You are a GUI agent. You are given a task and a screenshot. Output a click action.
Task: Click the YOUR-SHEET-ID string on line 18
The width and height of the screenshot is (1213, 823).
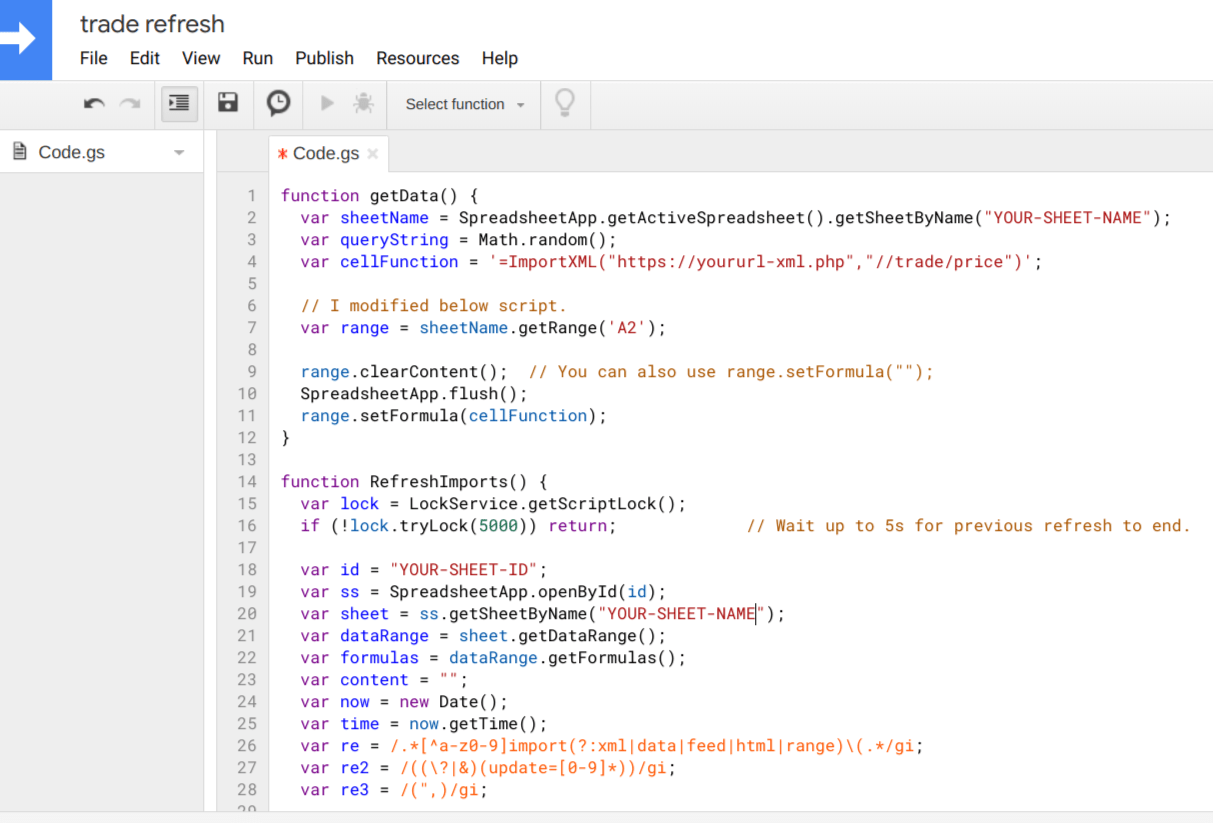click(x=463, y=570)
